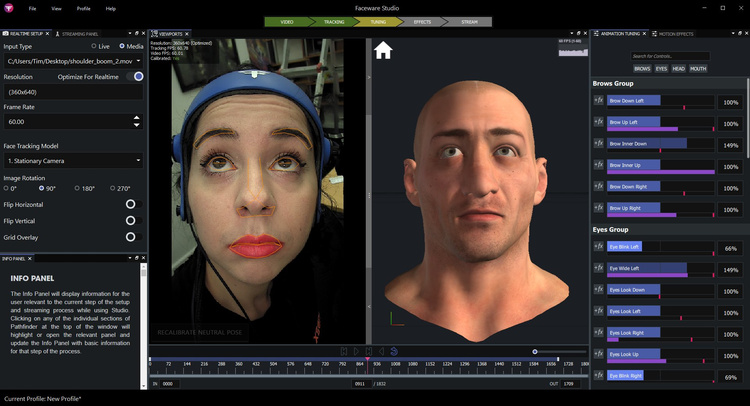This screenshot has width=750, height=406.
Task: Open the fx options for Eye Wide Left
Action: pyautogui.click(x=598, y=268)
